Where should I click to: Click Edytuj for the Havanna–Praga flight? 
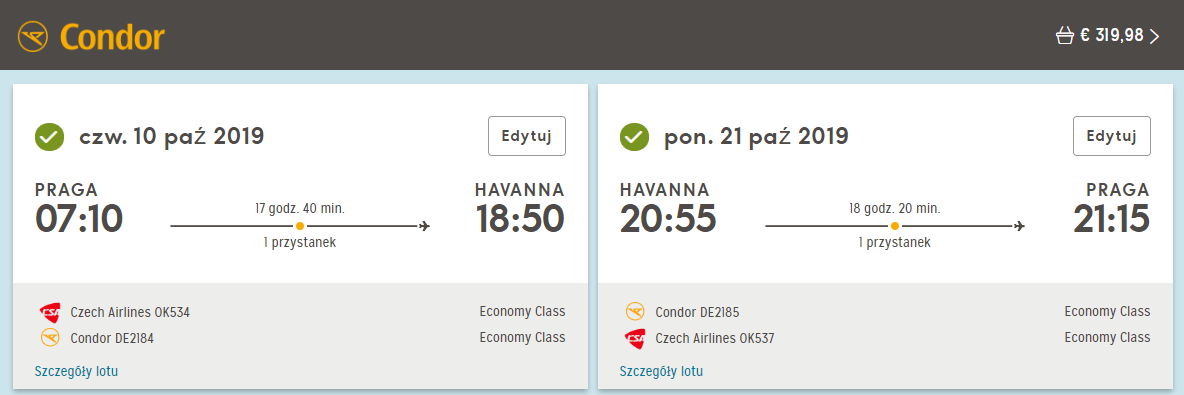[x=1112, y=136]
